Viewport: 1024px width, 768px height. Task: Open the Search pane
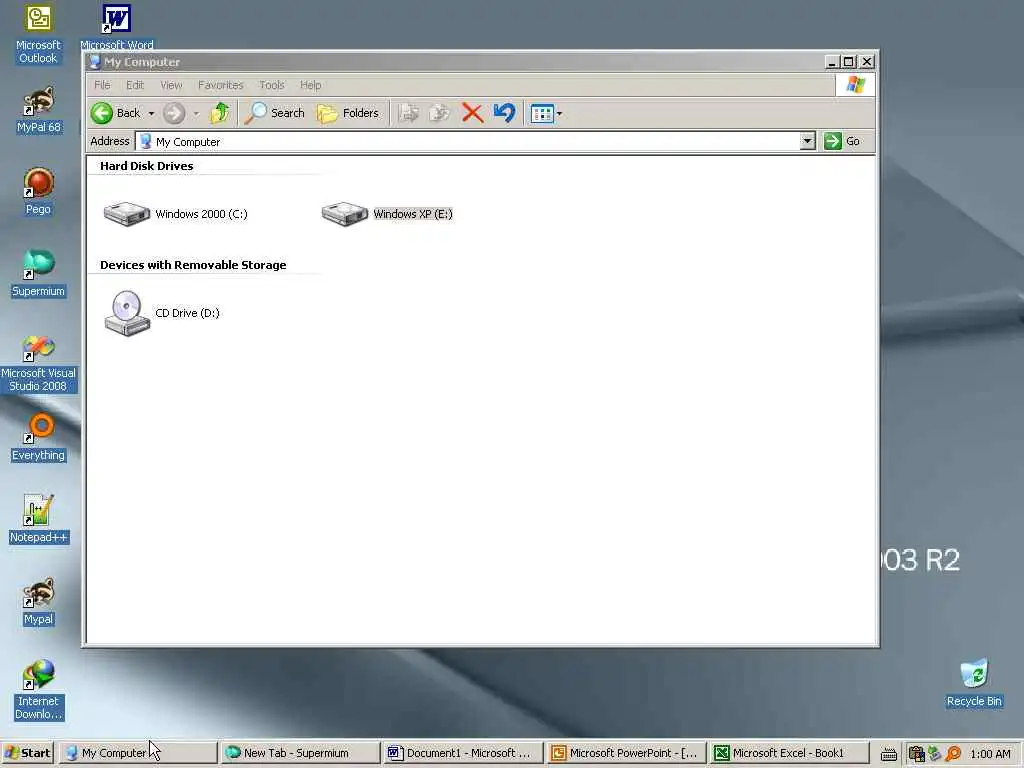pyautogui.click(x=275, y=113)
